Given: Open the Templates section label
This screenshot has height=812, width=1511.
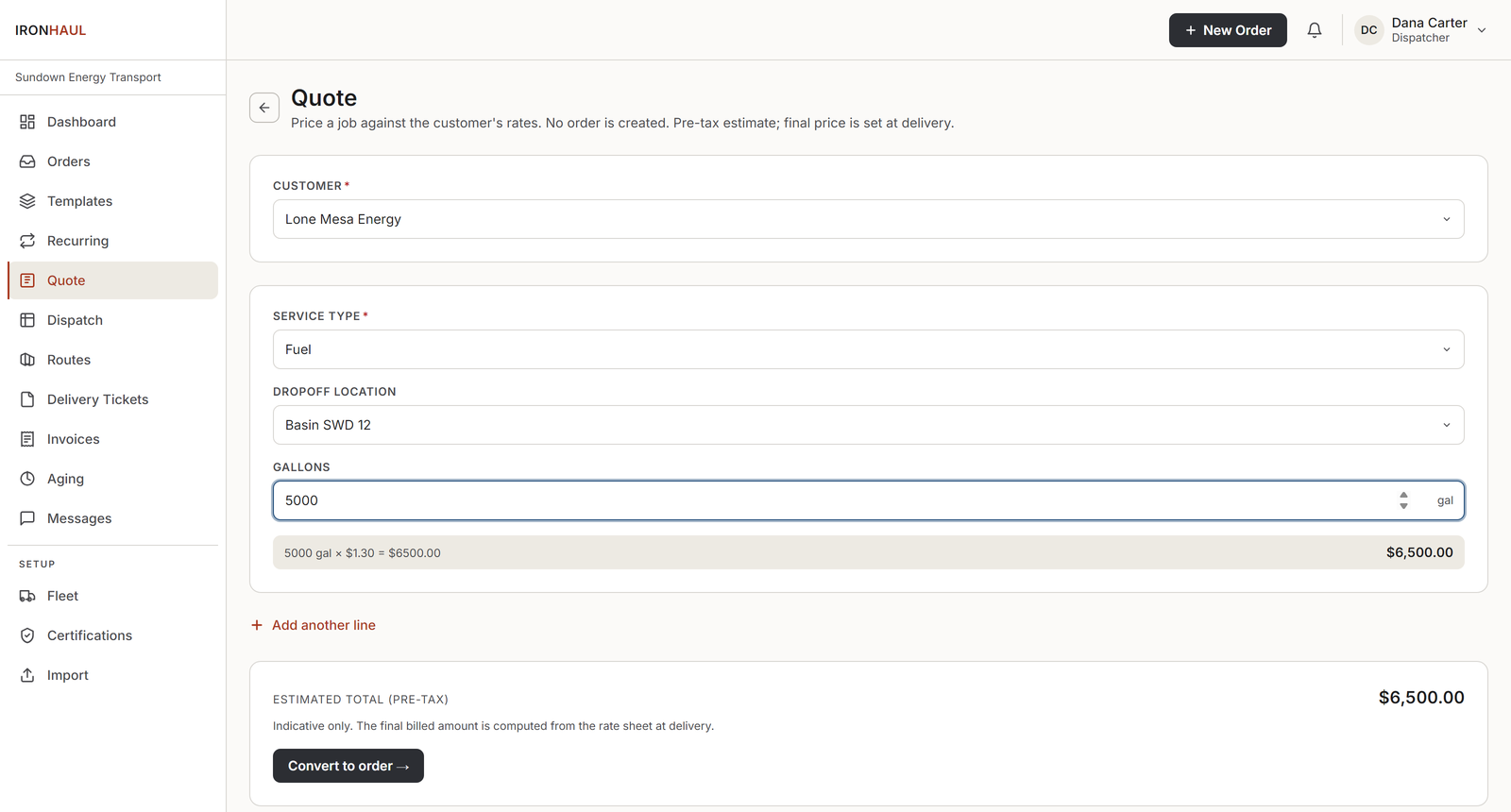Looking at the screenshot, I should 79,201.
